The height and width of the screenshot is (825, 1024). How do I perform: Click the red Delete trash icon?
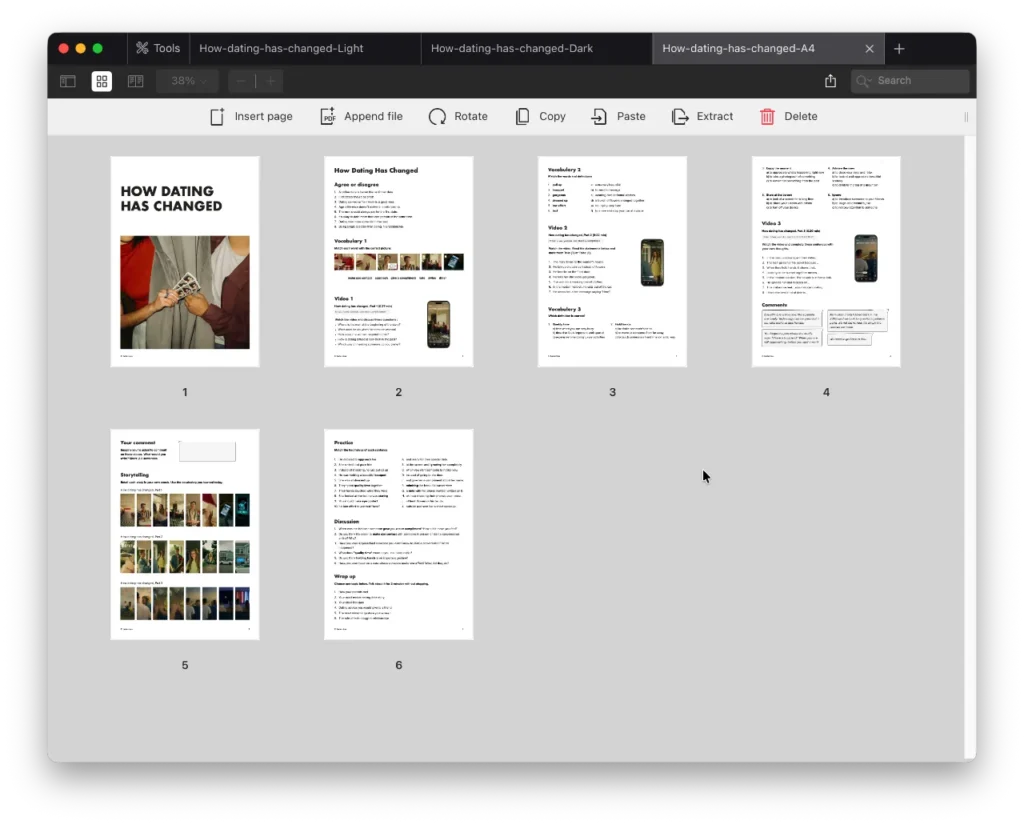[x=767, y=116]
